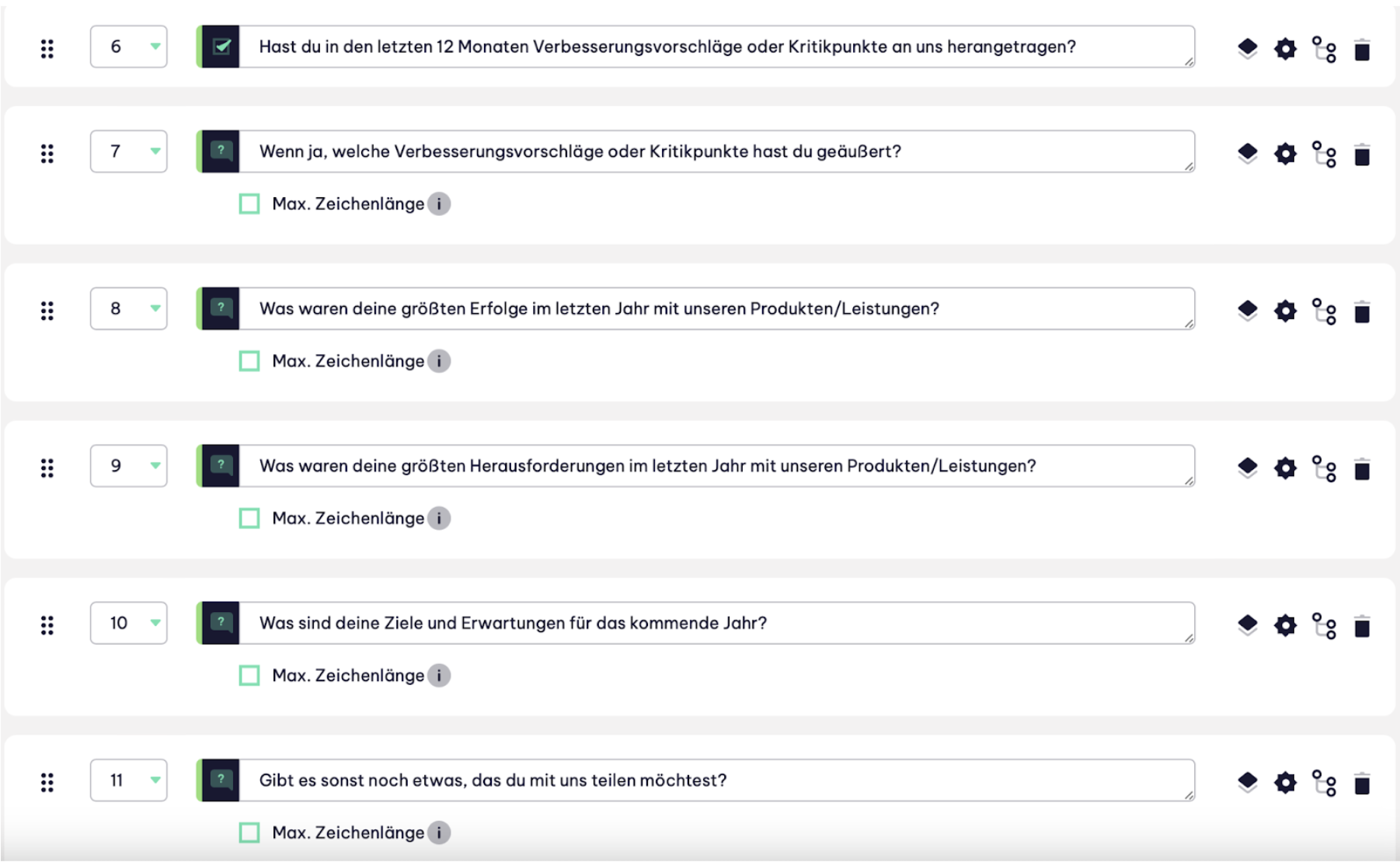Expand position dropdown showing number 11

(x=129, y=780)
